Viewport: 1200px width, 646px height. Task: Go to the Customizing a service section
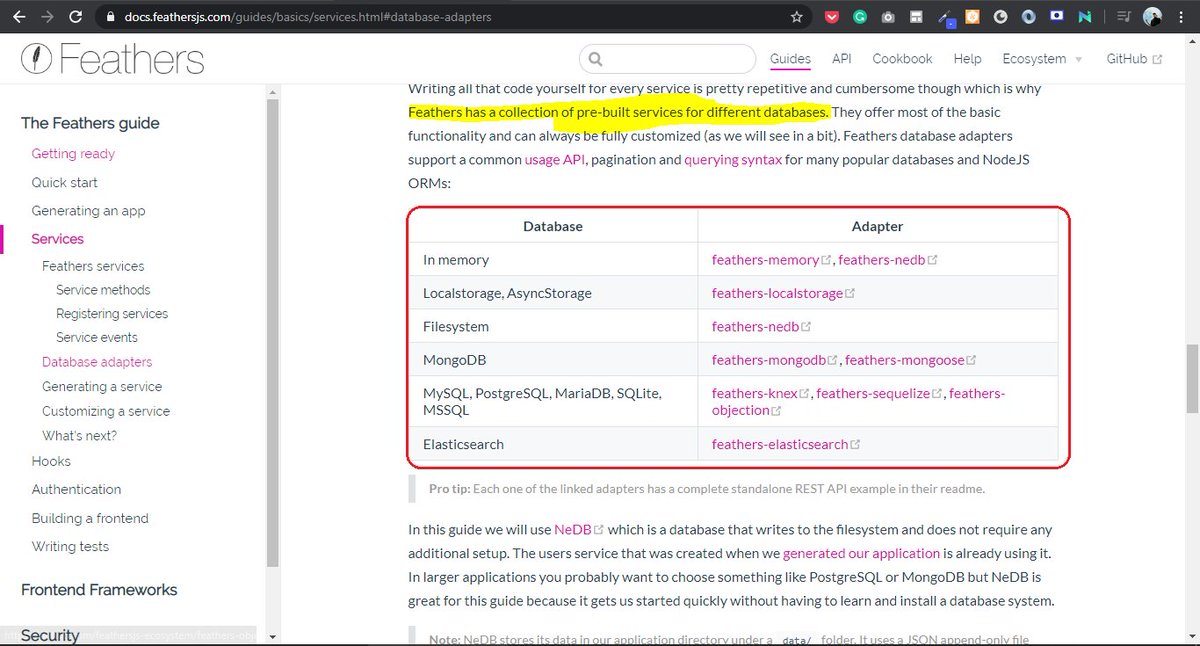(x=106, y=411)
